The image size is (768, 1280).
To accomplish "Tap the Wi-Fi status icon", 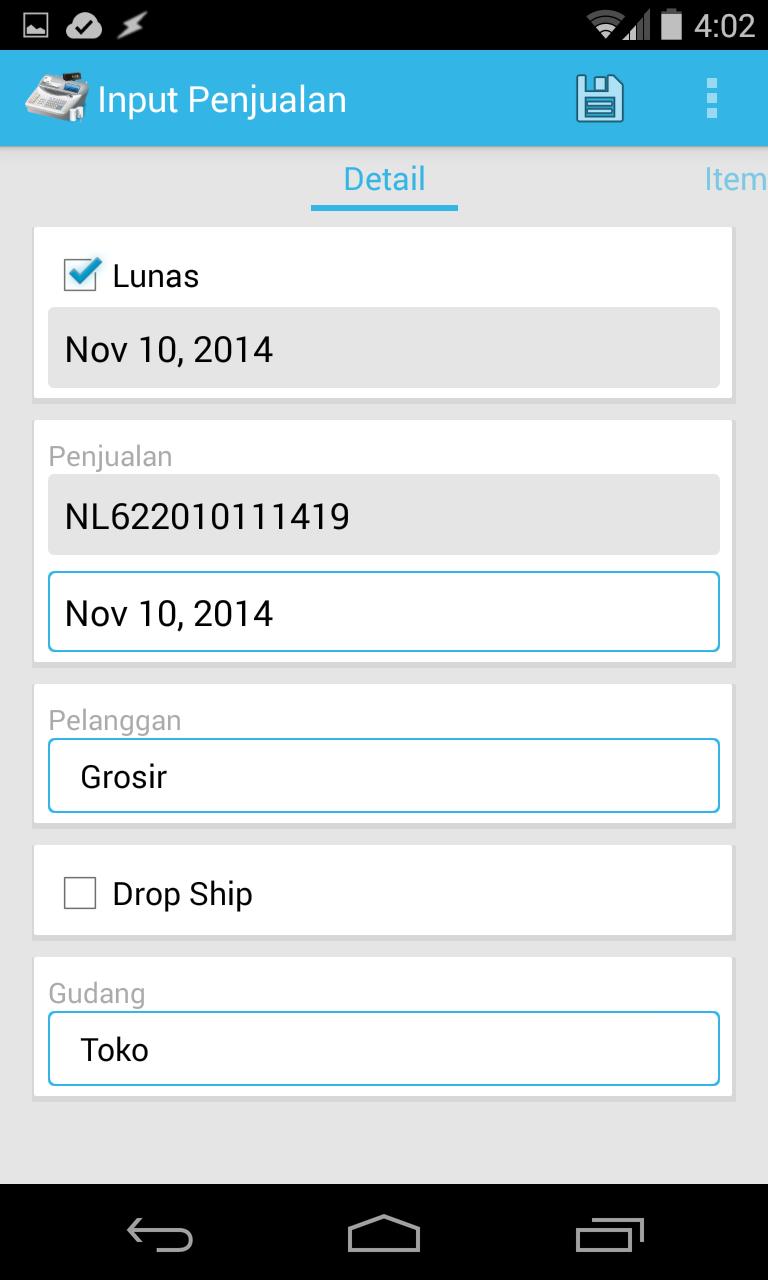I will pos(604,25).
